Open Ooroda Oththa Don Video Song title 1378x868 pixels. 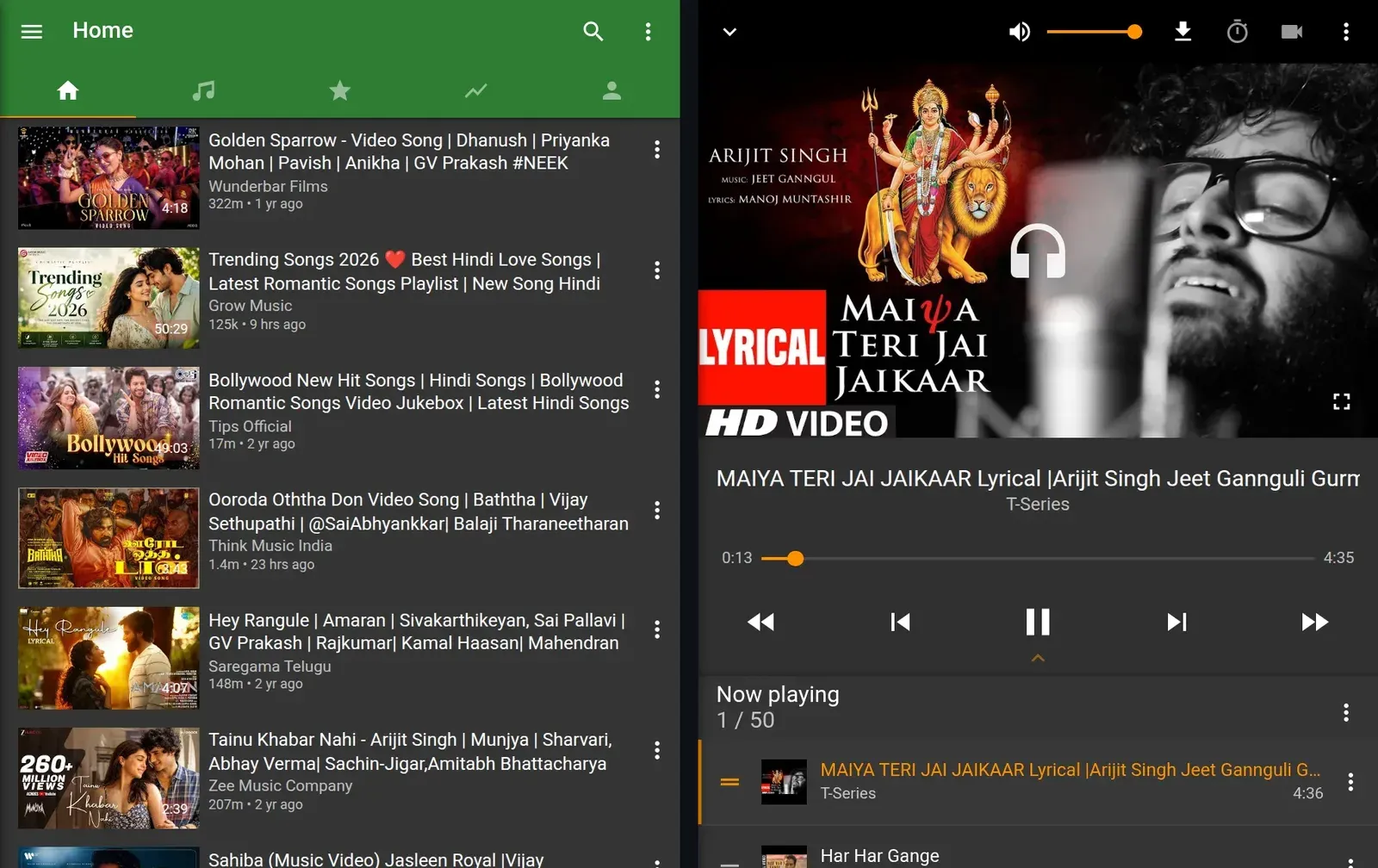pyautogui.click(x=419, y=512)
